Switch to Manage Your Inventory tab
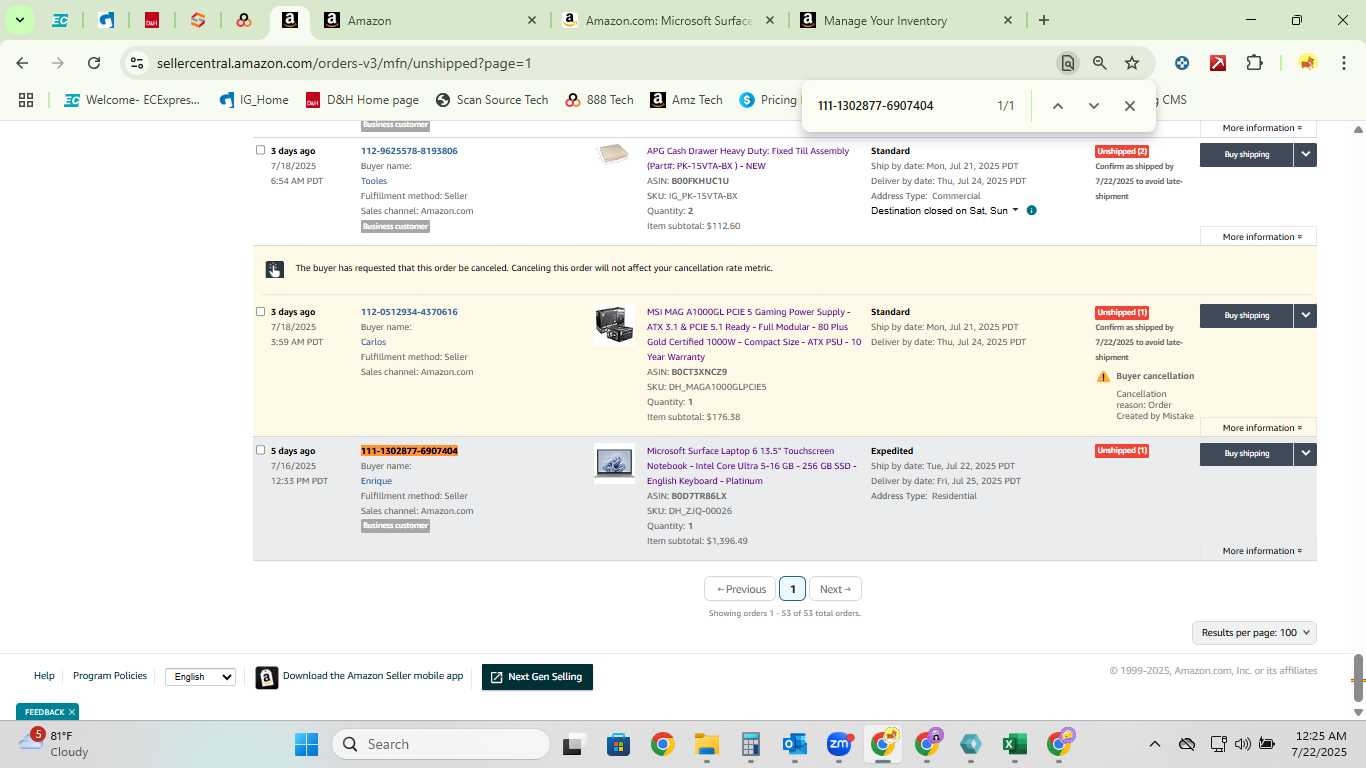The width and height of the screenshot is (1366, 768). [x=906, y=20]
